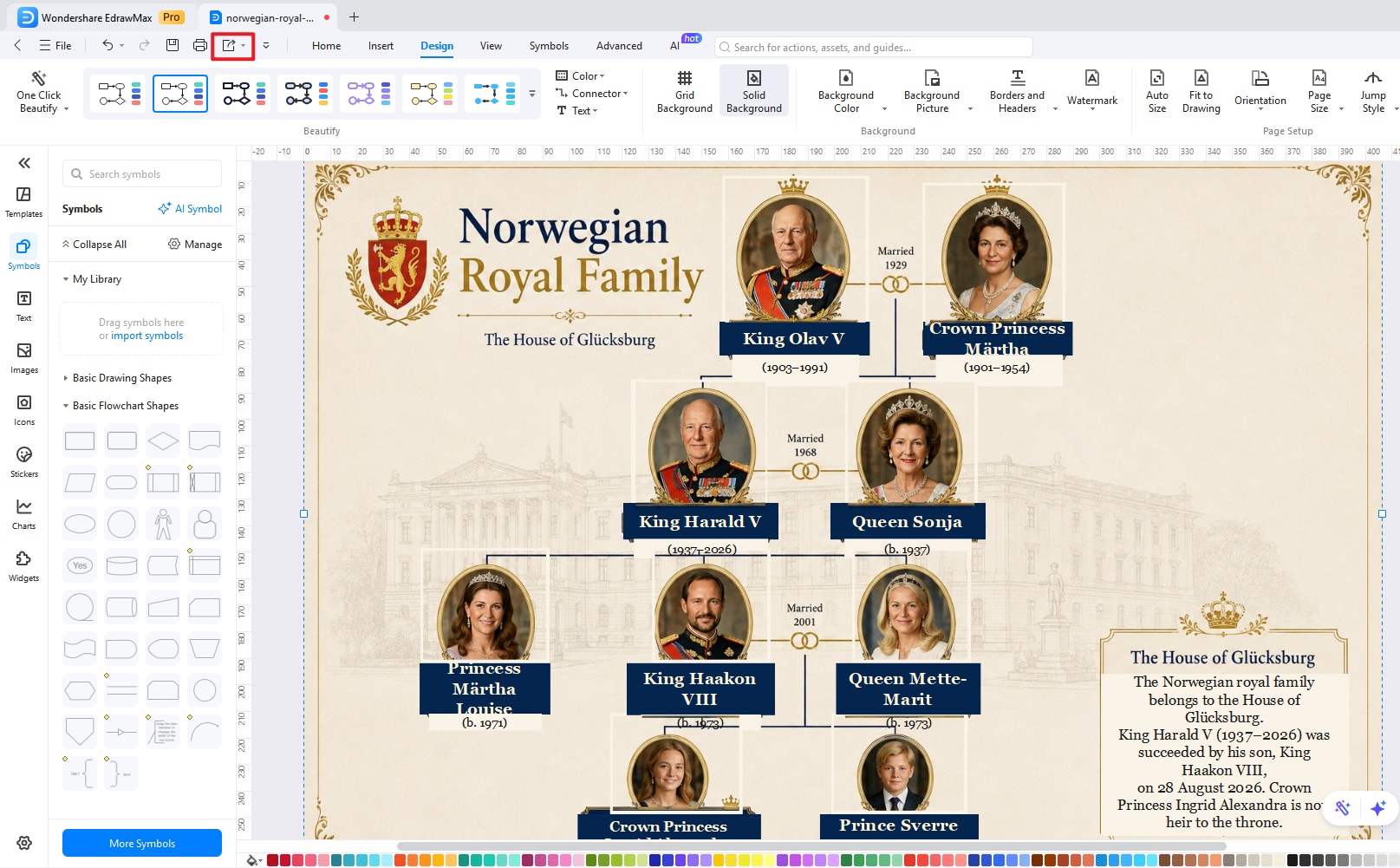Screen dimensions: 1400x868
Task: Click the Print icon in the quick toolbar
Action: click(x=200, y=45)
